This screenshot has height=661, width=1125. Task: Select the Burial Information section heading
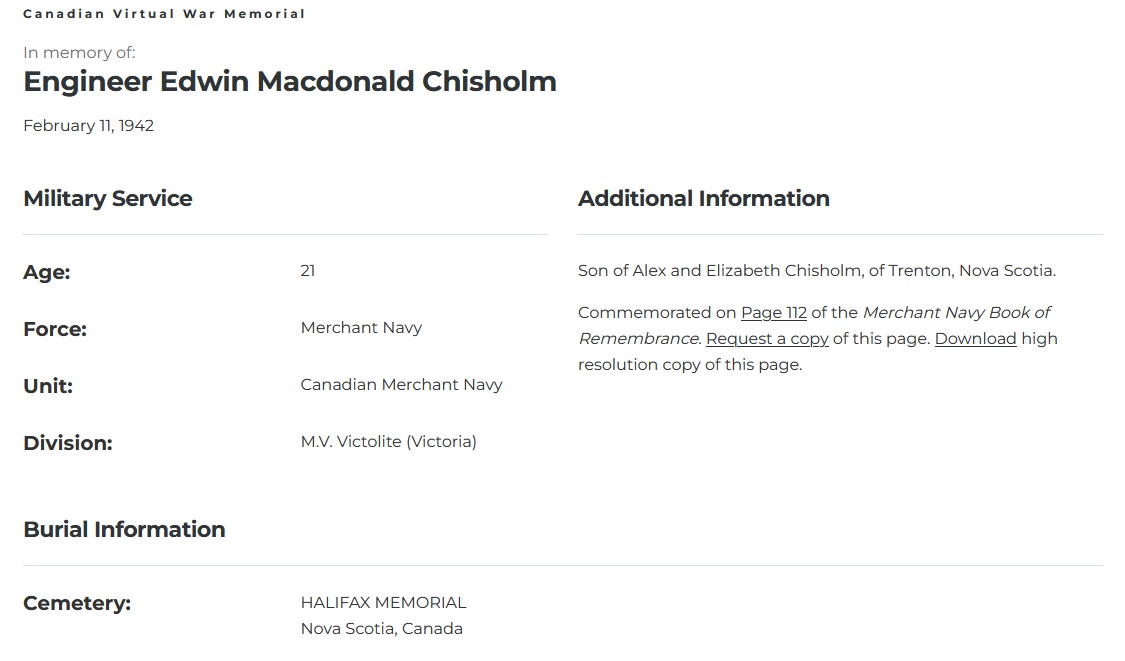coord(124,530)
